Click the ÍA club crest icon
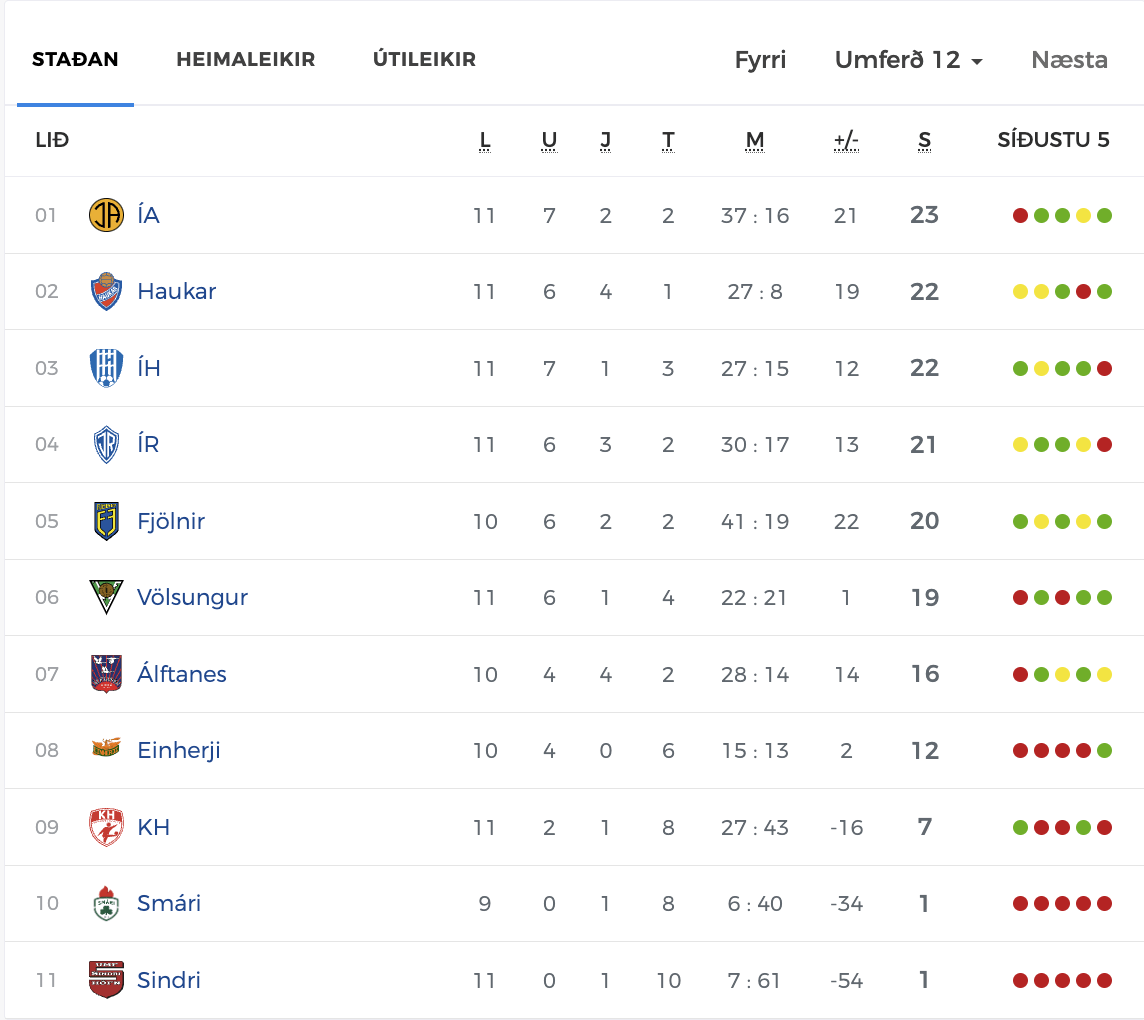 106,215
